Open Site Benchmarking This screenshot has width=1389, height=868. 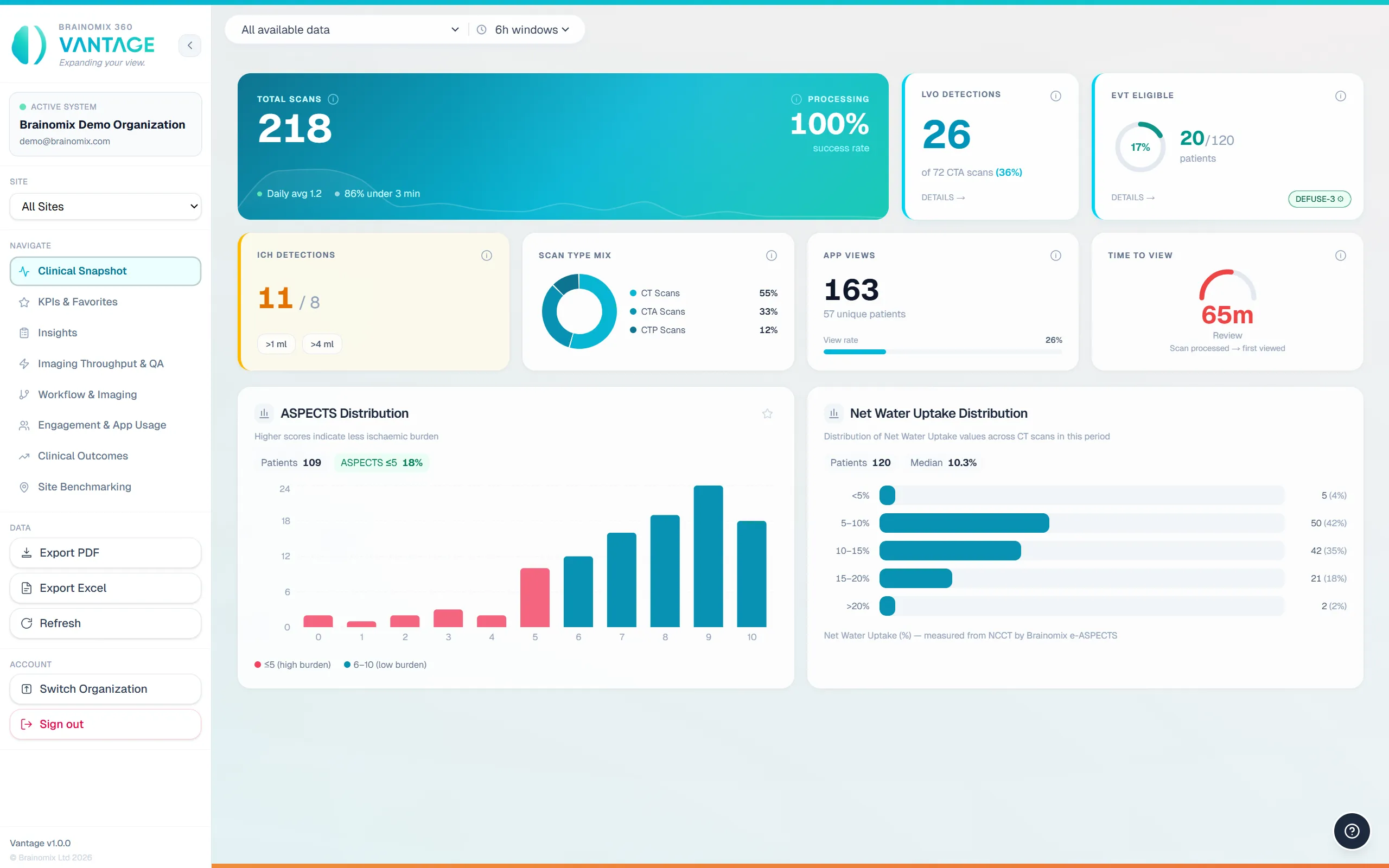pos(106,487)
